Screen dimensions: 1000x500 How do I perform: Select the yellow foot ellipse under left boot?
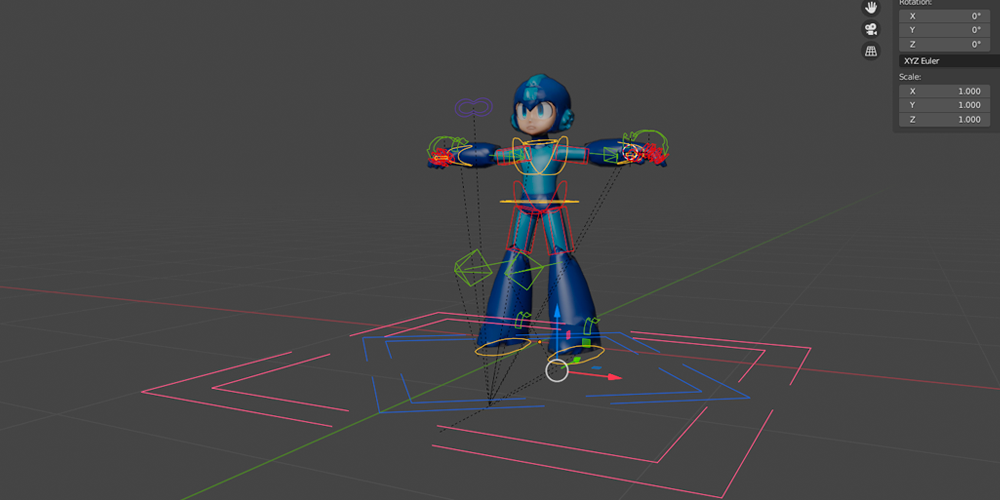(x=502, y=347)
